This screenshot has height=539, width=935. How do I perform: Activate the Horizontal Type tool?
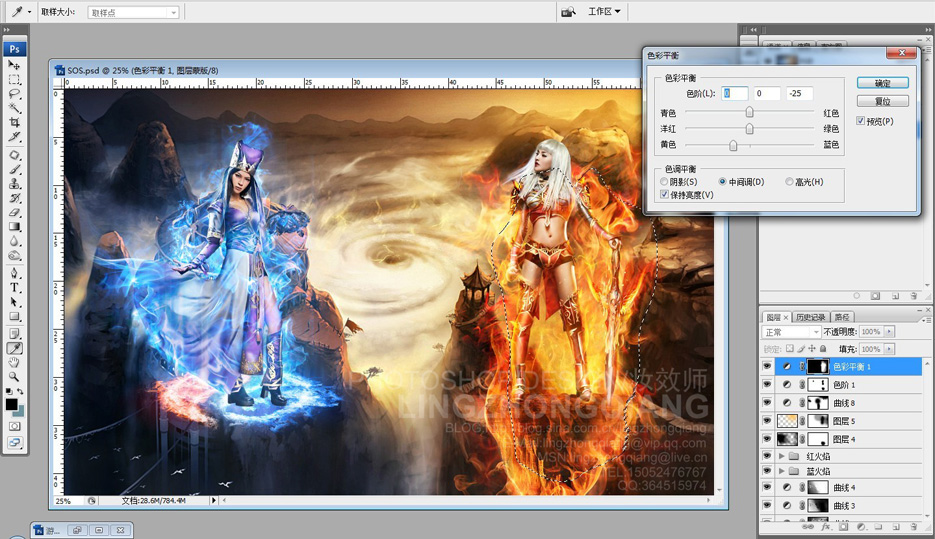tap(14, 287)
